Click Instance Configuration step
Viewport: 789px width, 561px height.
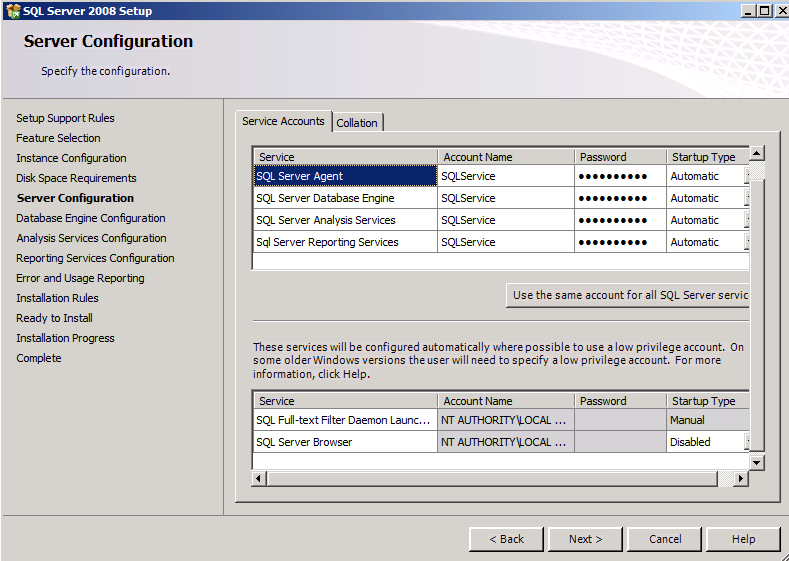(71, 158)
